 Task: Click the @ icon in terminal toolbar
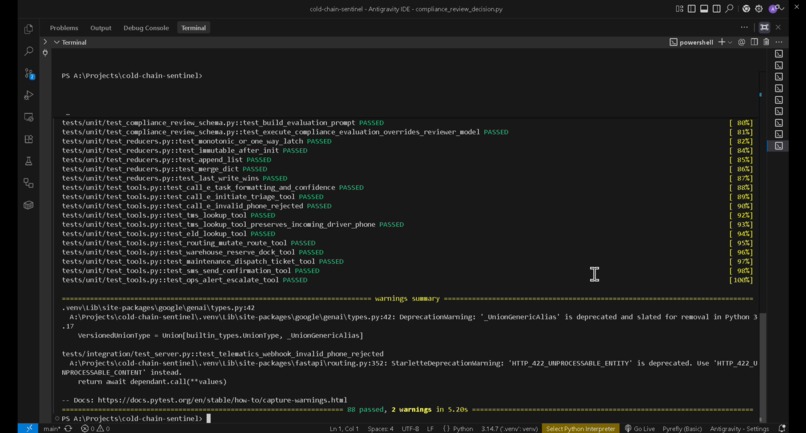click(741, 42)
